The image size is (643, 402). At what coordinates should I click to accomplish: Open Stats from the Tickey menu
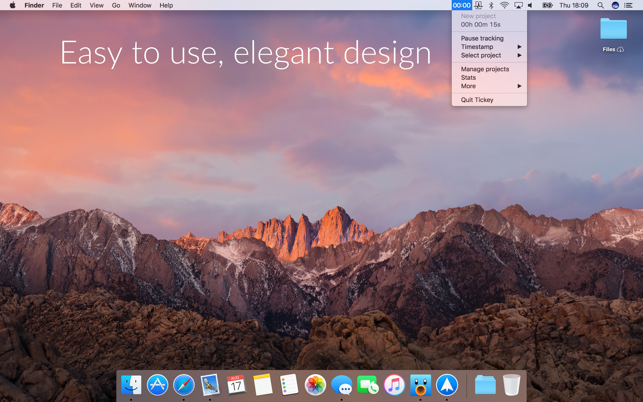(469, 77)
